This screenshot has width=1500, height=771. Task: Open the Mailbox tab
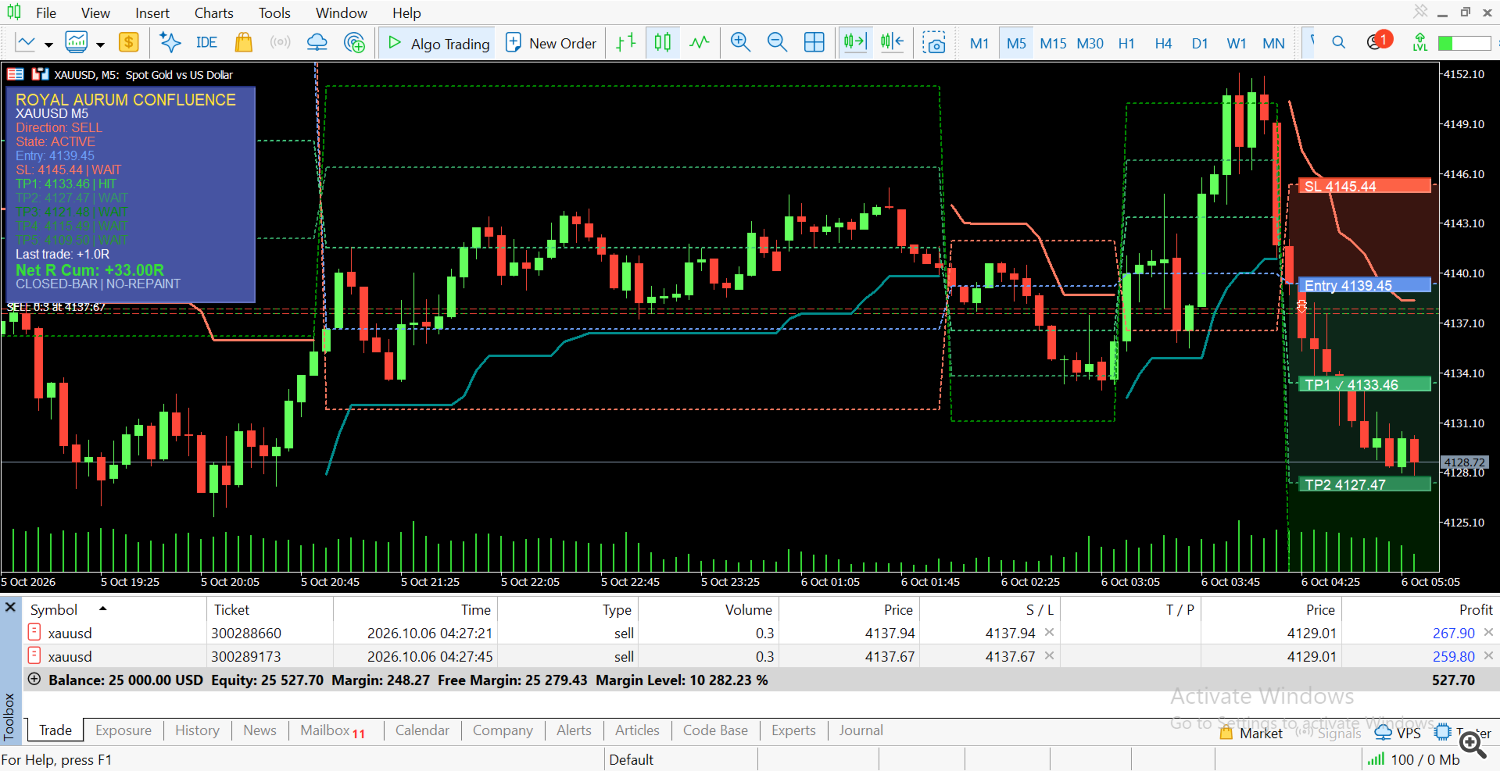[x=333, y=730]
